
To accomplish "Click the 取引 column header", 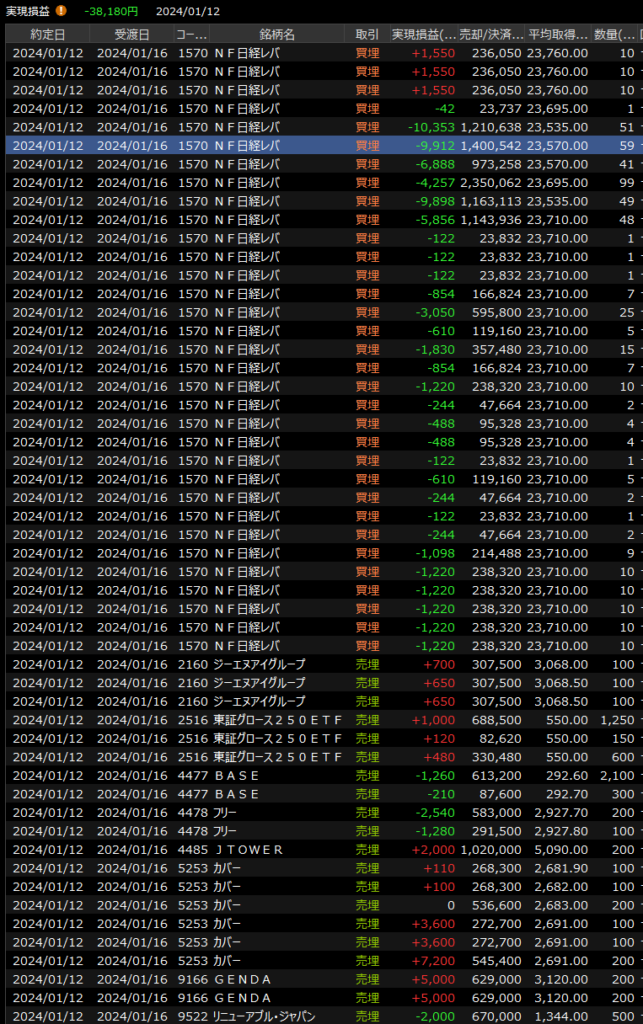I will (367, 34).
